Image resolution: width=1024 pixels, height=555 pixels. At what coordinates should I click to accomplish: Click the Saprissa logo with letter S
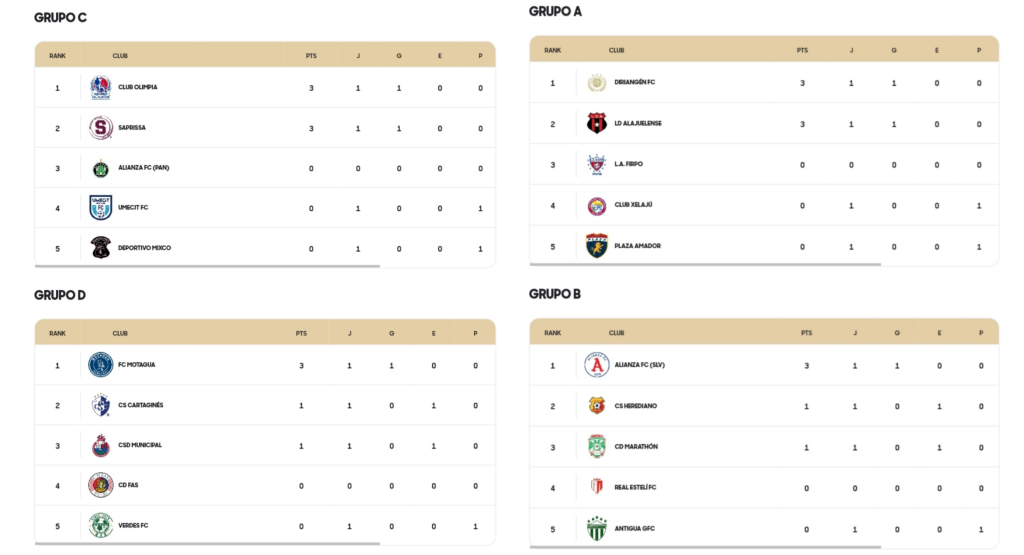click(x=101, y=128)
